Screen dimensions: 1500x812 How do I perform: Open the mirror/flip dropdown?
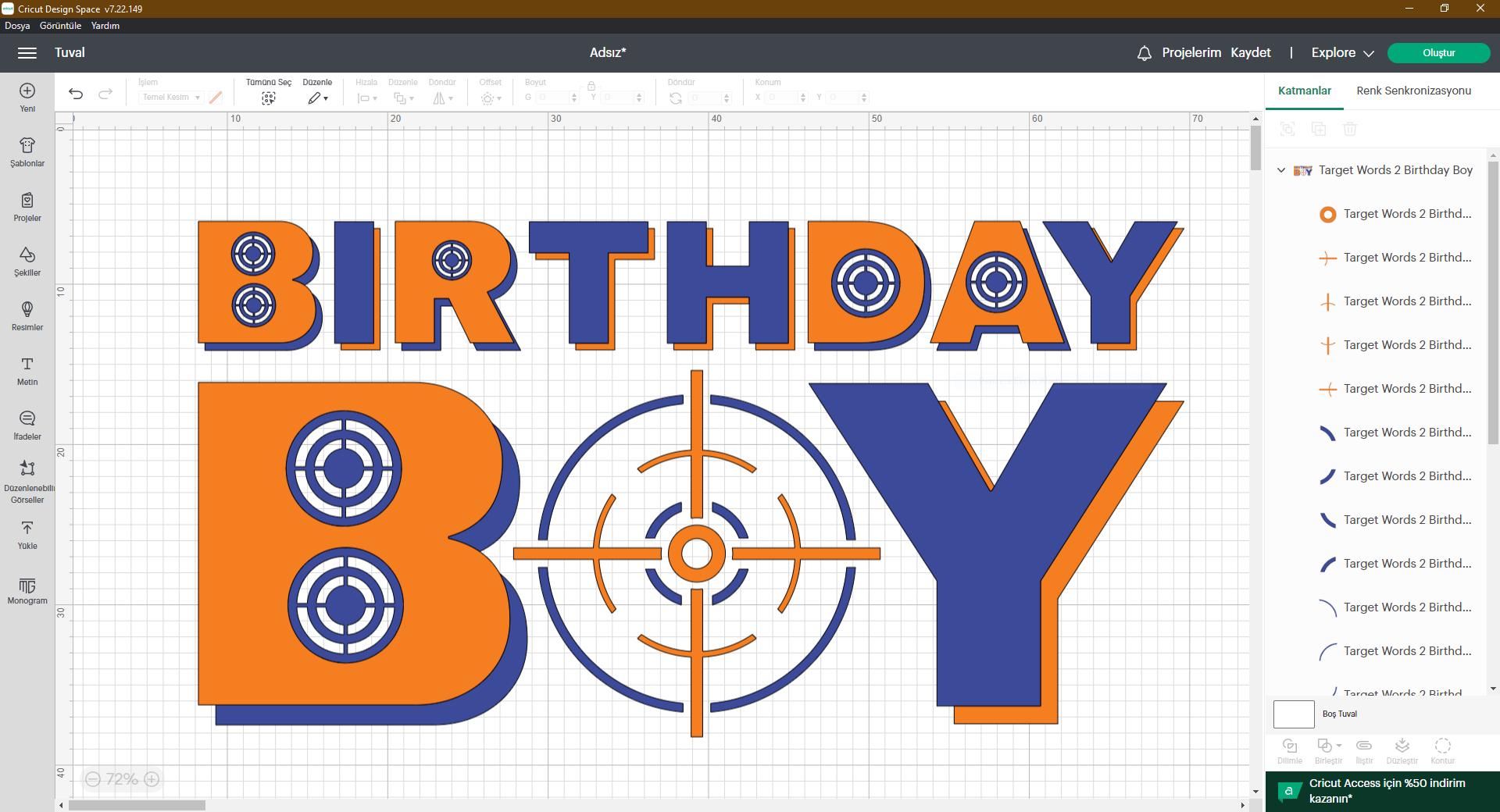click(x=442, y=98)
